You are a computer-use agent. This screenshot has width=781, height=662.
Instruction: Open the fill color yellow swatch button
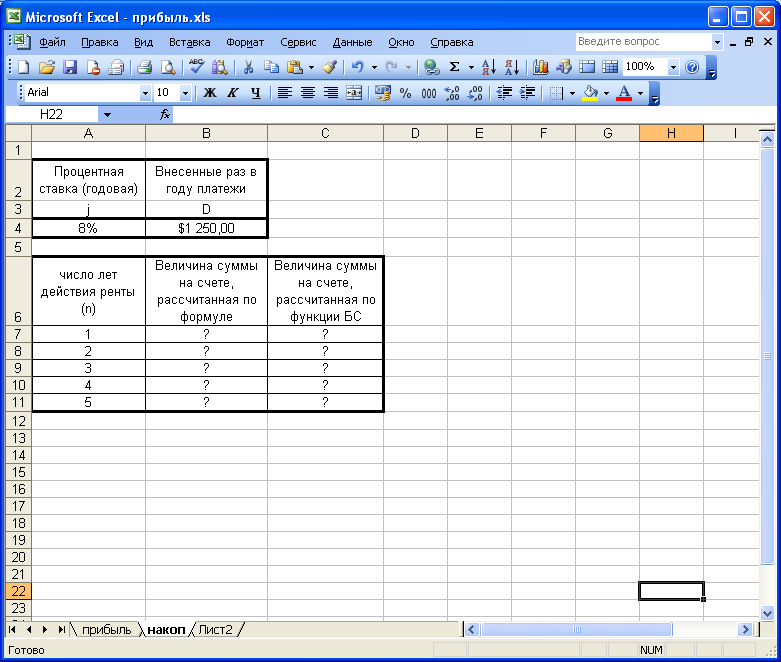[x=590, y=93]
